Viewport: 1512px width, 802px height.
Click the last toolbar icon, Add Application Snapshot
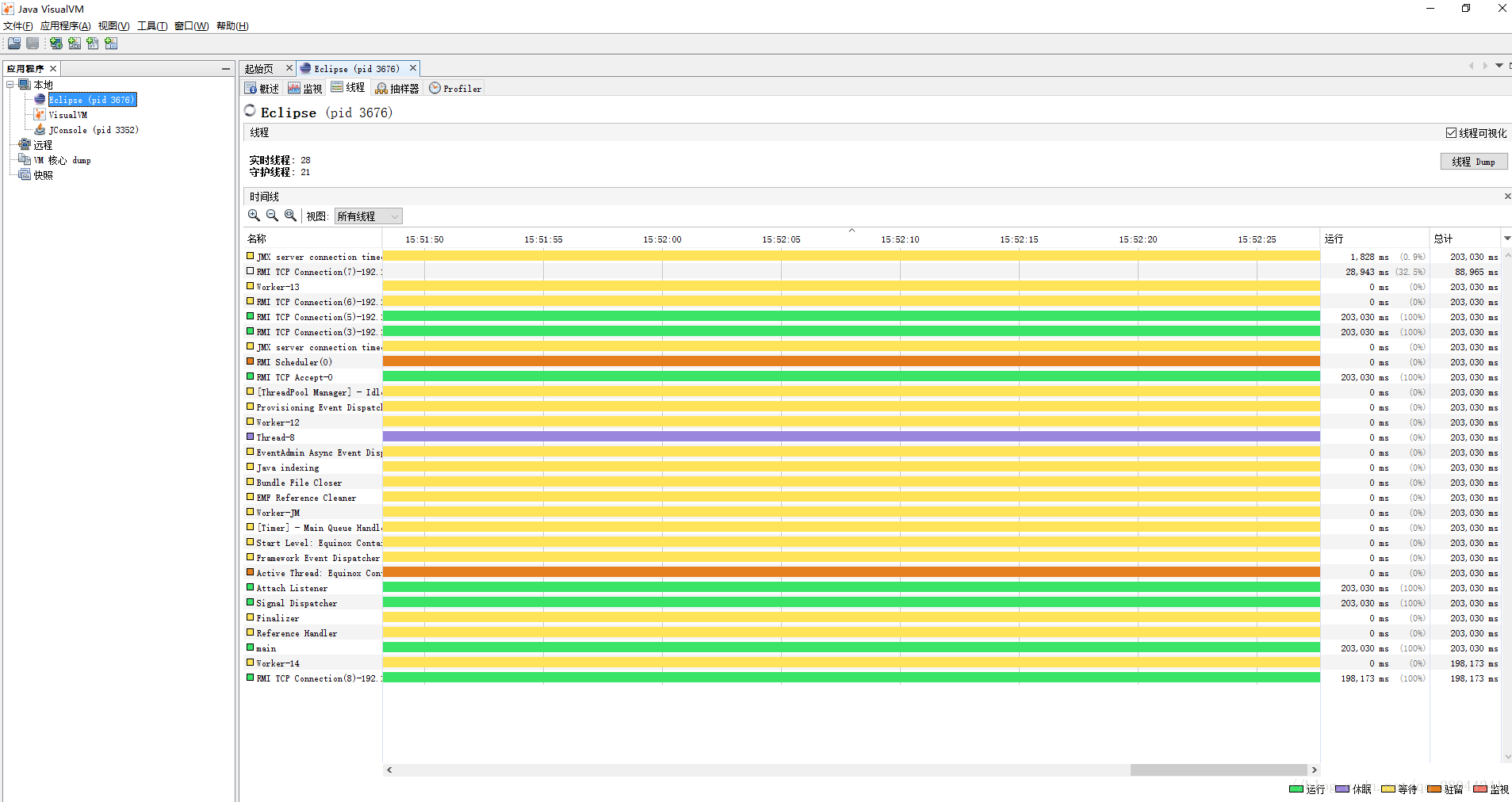coord(111,44)
